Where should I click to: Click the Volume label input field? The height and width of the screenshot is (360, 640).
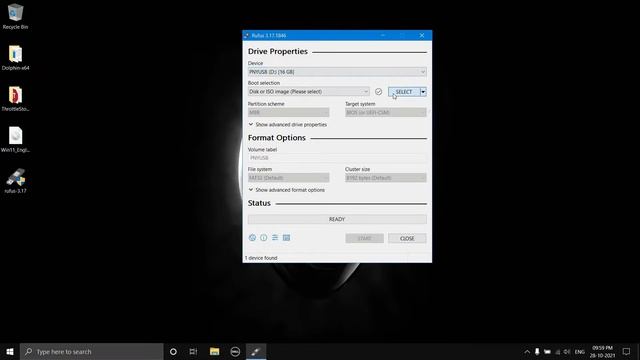pos(337,158)
